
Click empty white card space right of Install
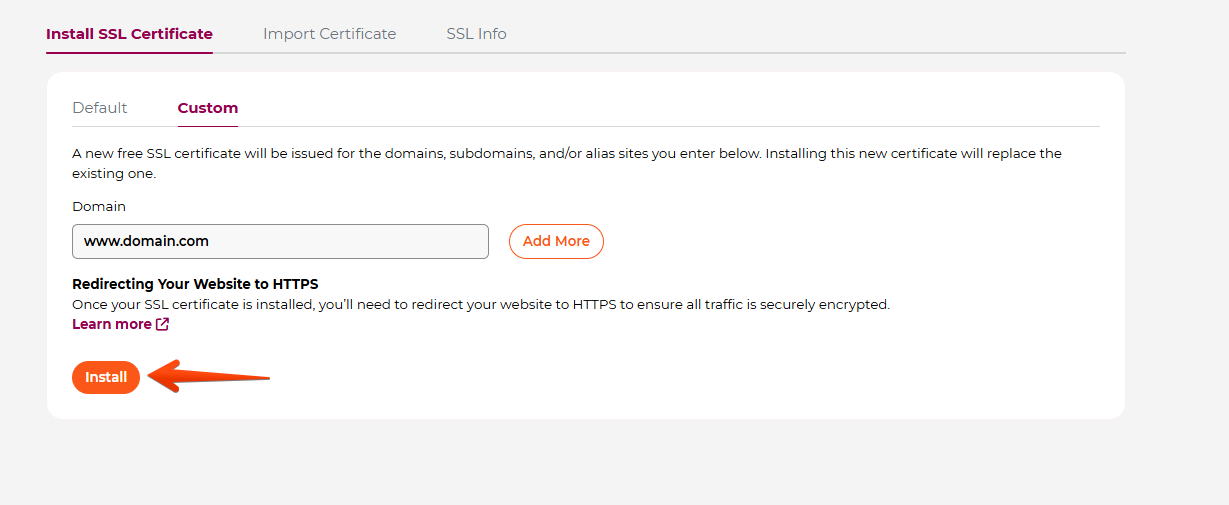tap(650, 377)
